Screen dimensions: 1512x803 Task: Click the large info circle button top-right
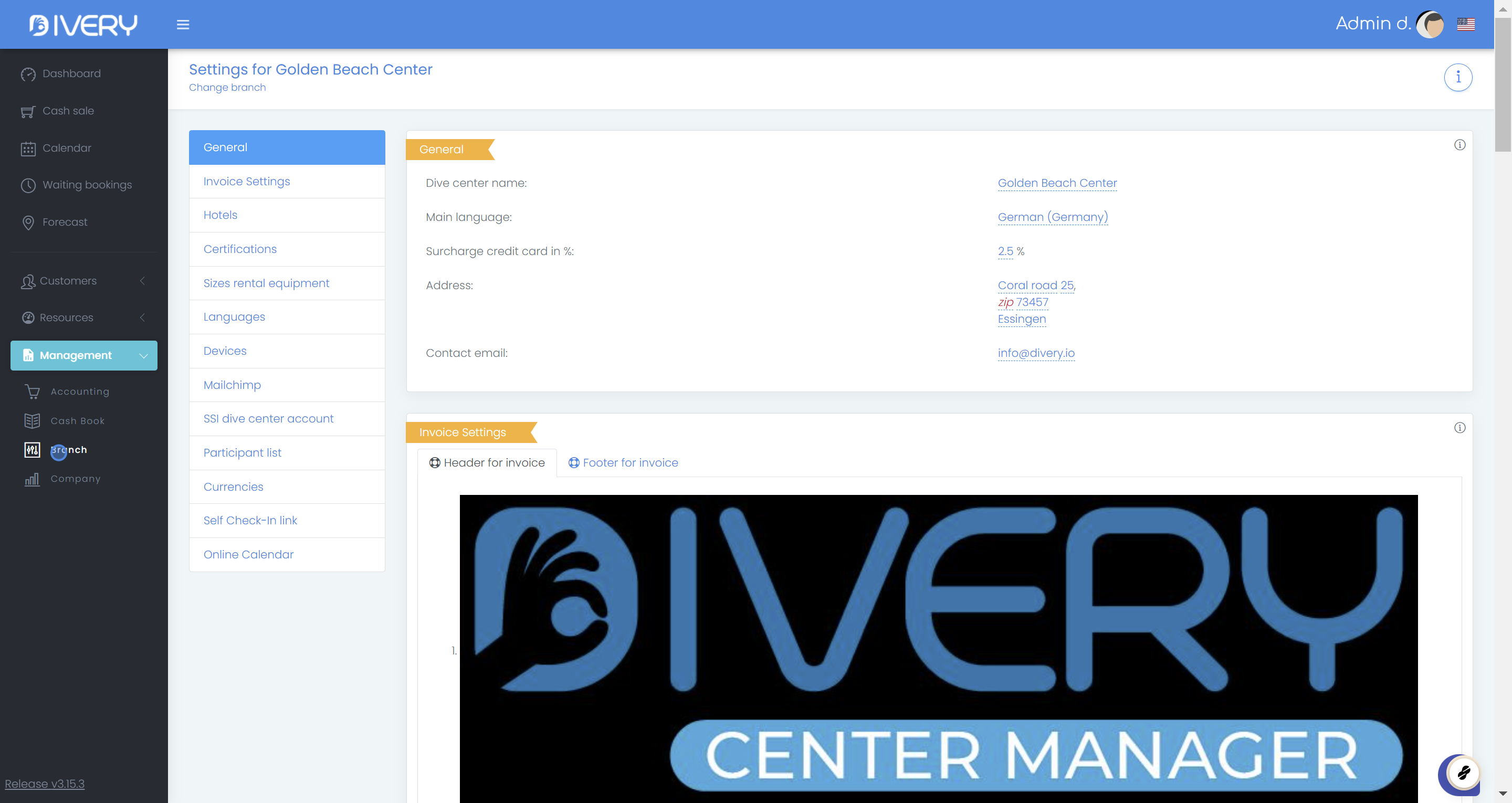1457,78
